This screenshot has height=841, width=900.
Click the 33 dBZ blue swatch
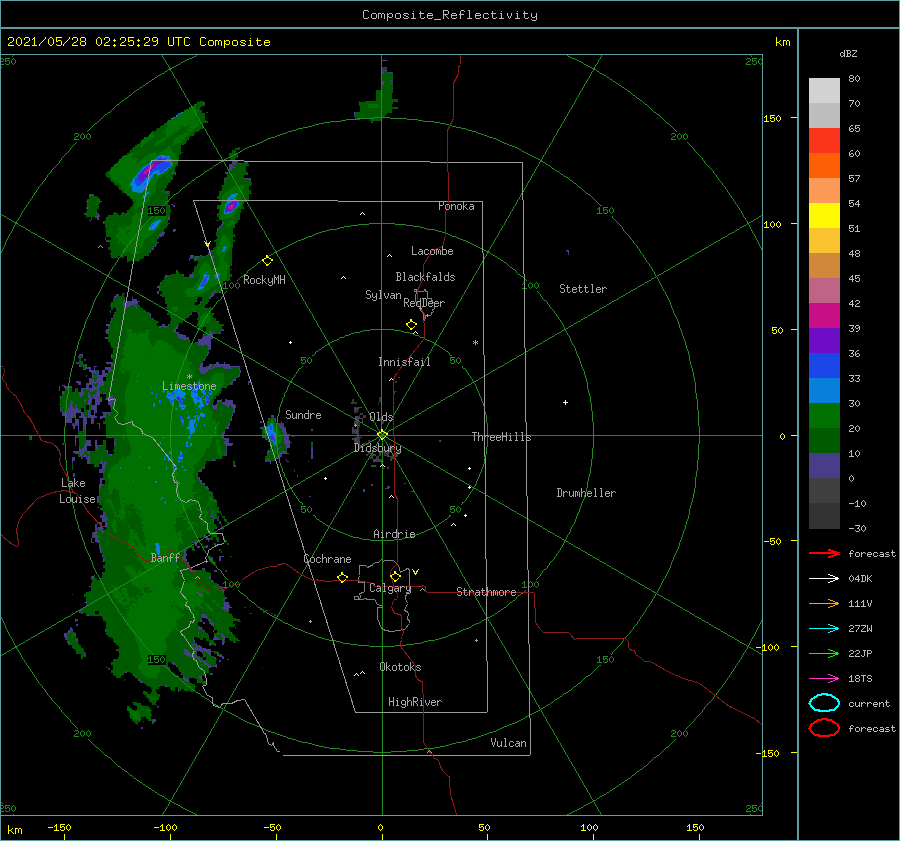(x=824, y=365)
